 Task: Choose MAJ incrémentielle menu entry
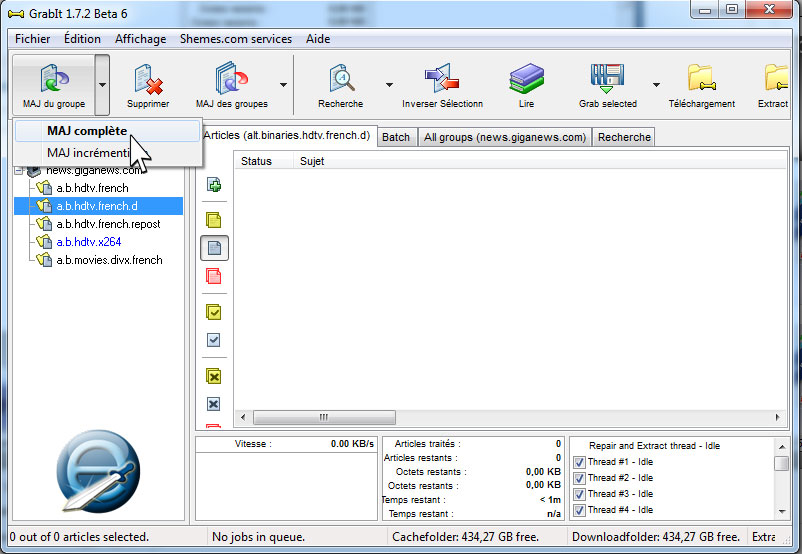[107, 153]
